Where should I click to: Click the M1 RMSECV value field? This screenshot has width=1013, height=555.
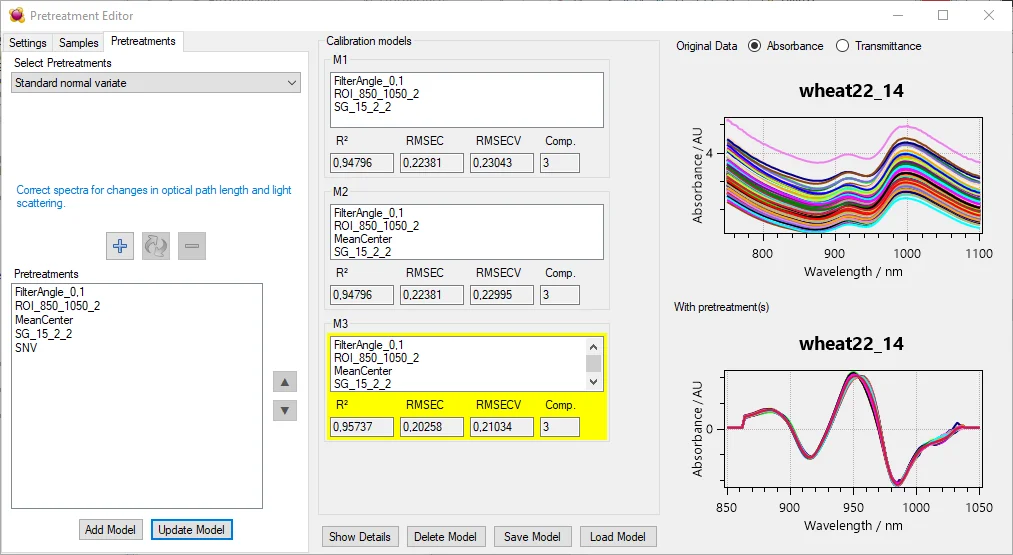click(x=501, y=163)
